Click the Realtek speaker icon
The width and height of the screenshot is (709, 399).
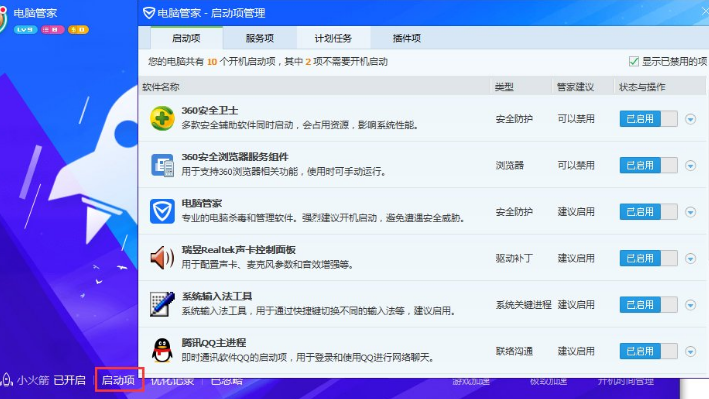(162, 258)
